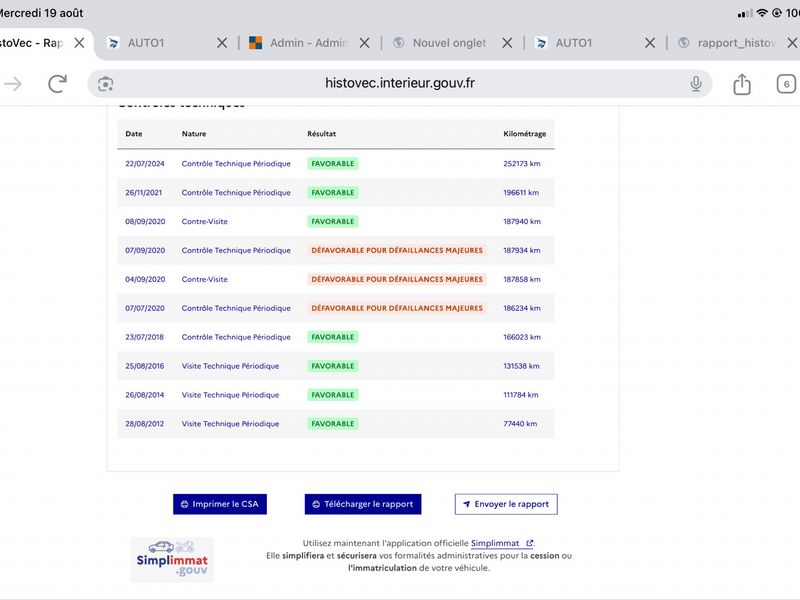Click FAVORABLE badge in 23/07/2018 row

333,337
